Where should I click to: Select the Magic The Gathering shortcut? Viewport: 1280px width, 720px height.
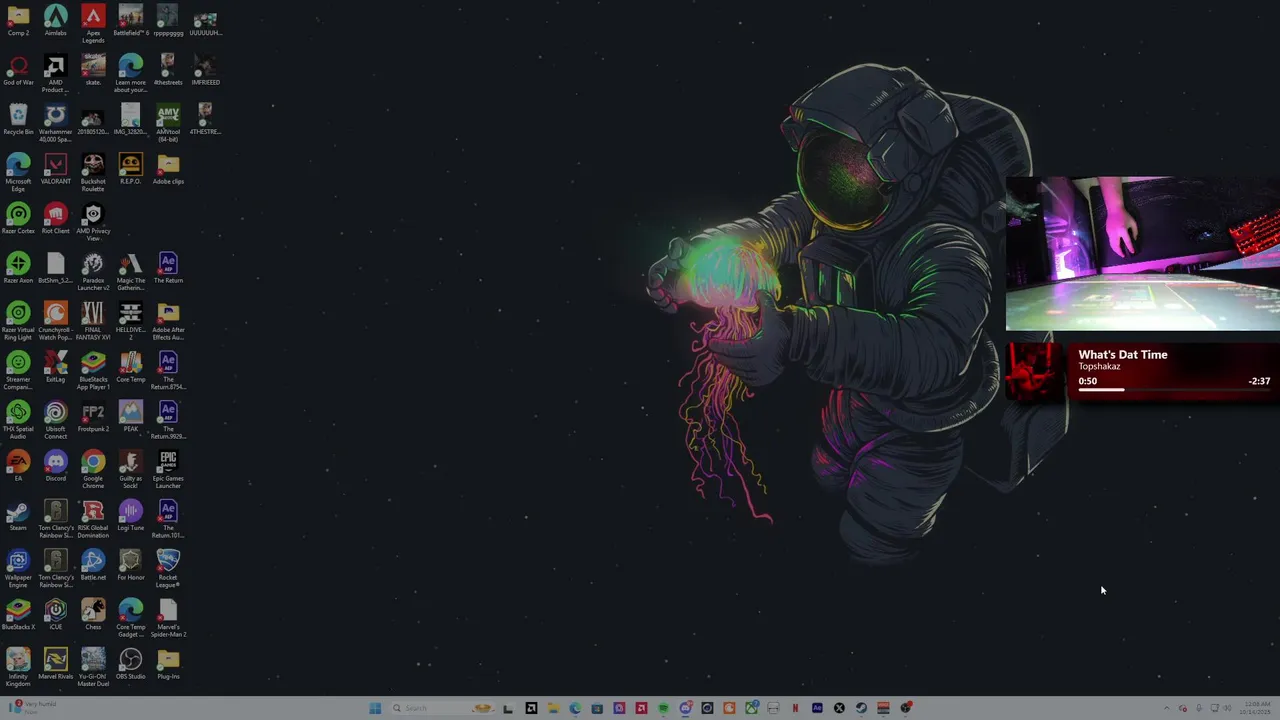(131, 272)
